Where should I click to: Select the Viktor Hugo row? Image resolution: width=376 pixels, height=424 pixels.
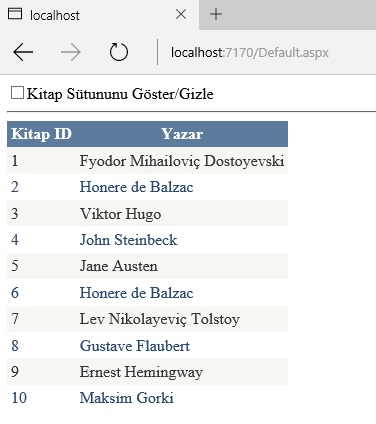point(147,214)
